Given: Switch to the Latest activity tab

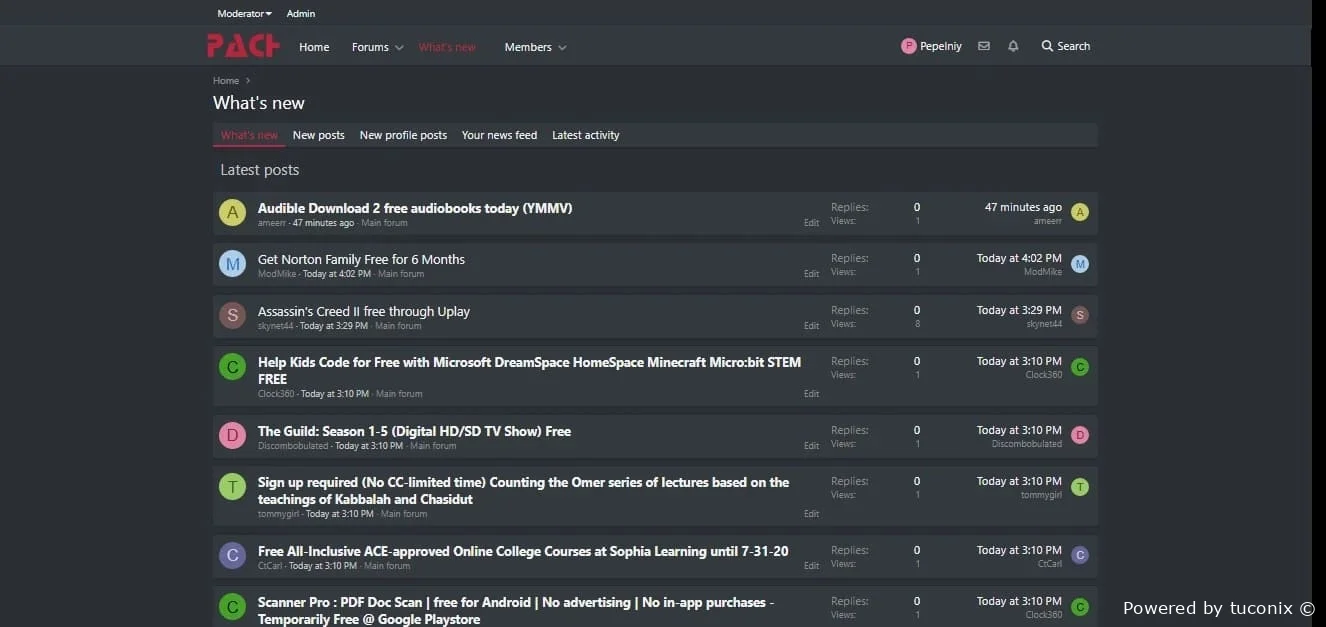Looking at the screenshot, I should 585,135.
